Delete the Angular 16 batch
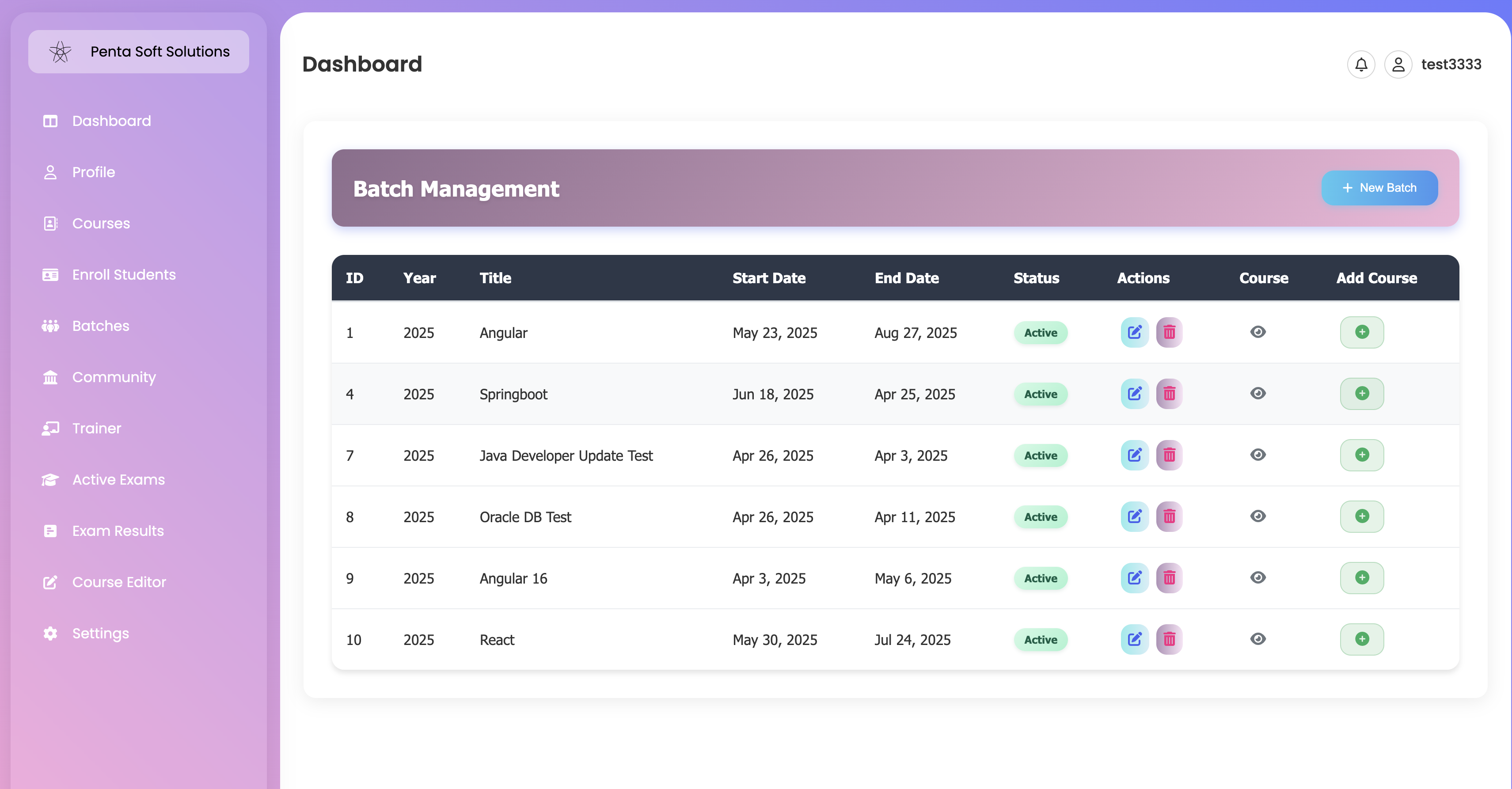This screenshot has height=789, width=1512. click(x=1169, y=578)
